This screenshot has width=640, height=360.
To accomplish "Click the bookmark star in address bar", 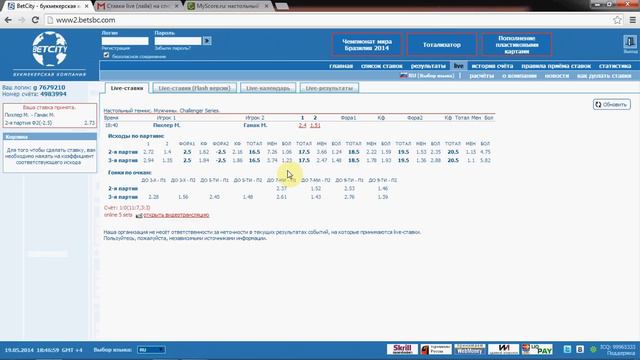I will point(617,20).
